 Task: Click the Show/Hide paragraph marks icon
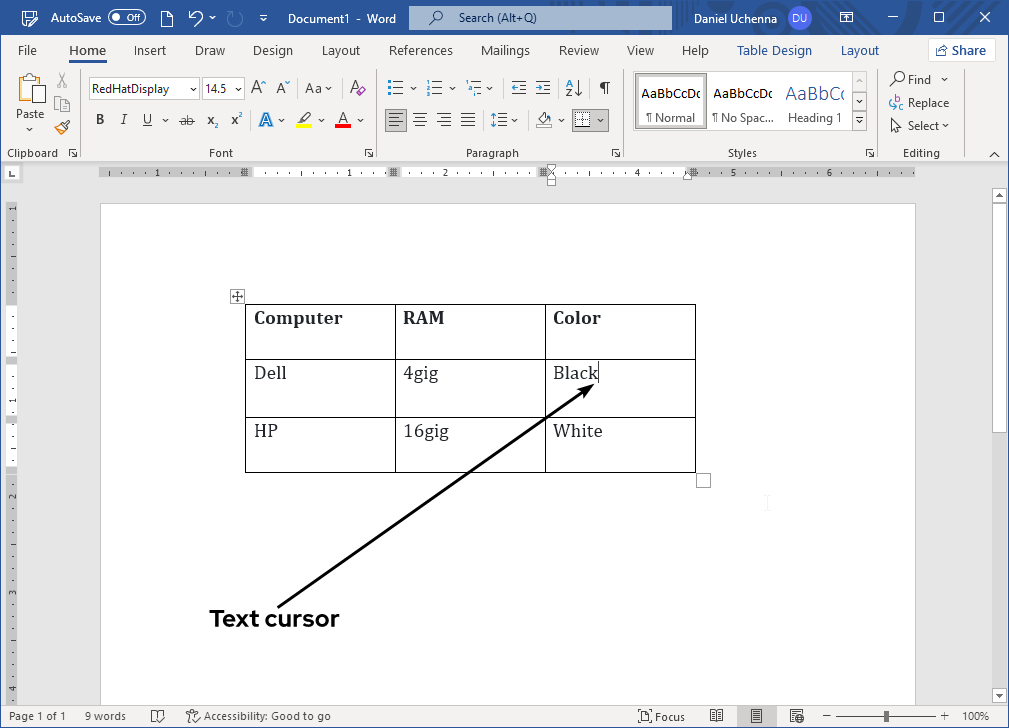[x=604, y=88]
